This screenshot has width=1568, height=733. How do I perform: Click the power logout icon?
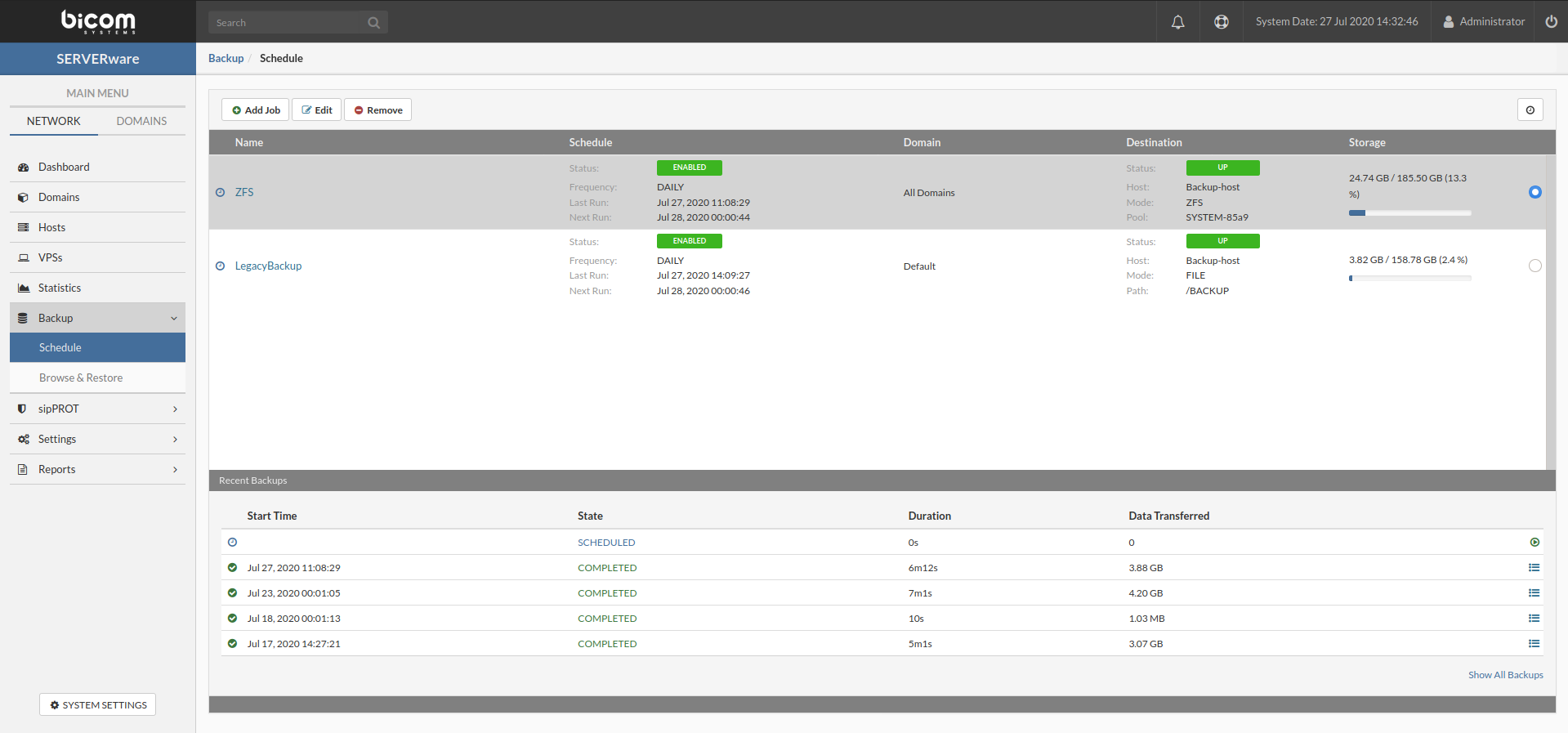(x=1551, y=22)
